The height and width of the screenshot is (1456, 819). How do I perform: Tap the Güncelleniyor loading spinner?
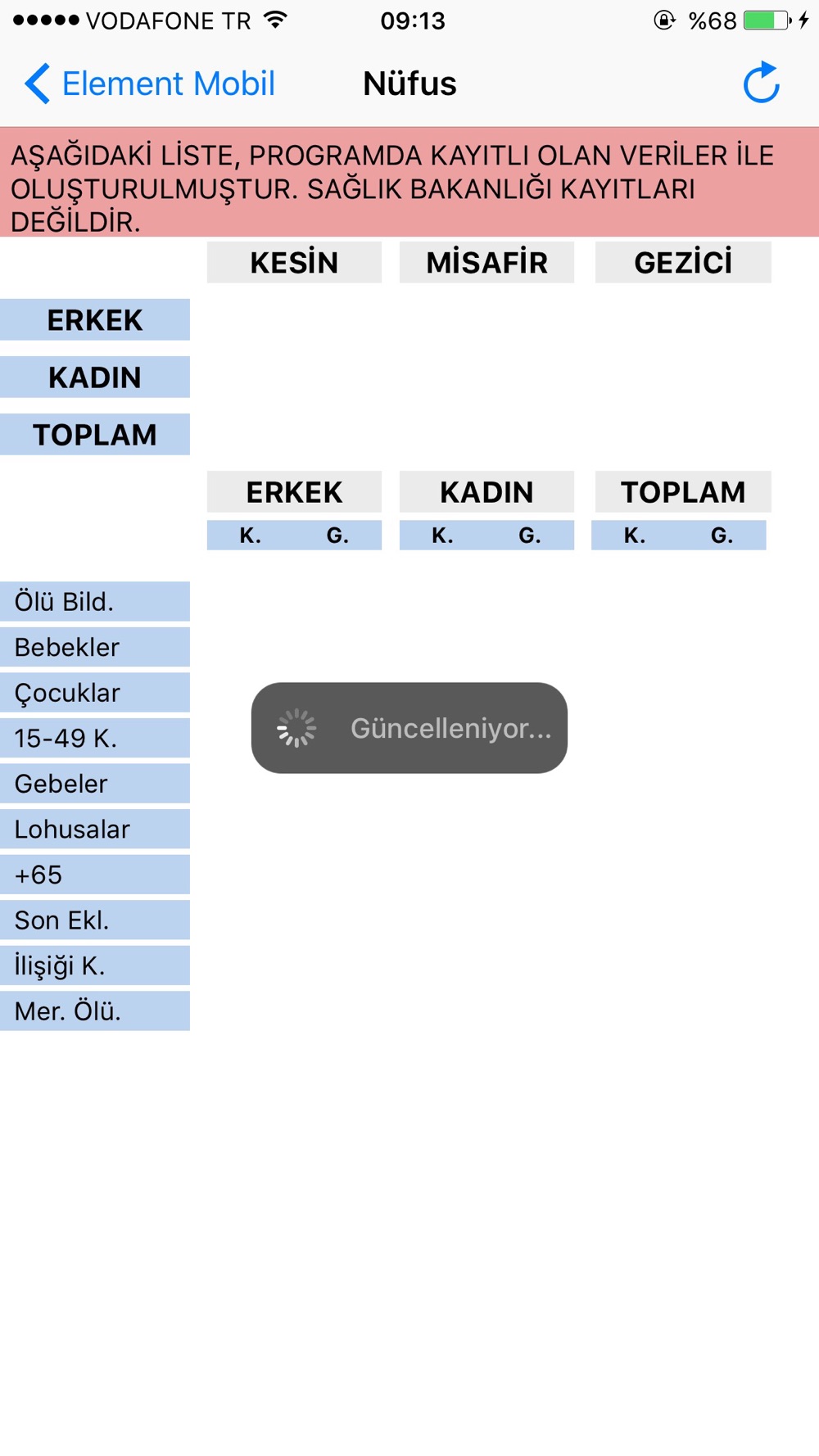pyautogui.click(x=296, y=728)
